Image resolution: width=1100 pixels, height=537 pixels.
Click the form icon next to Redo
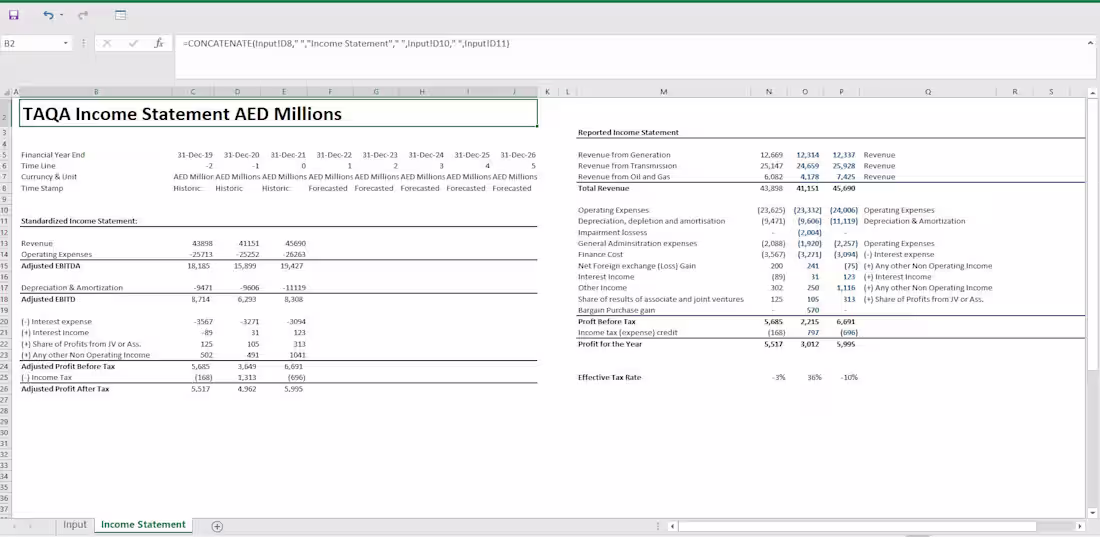[121, 15]
